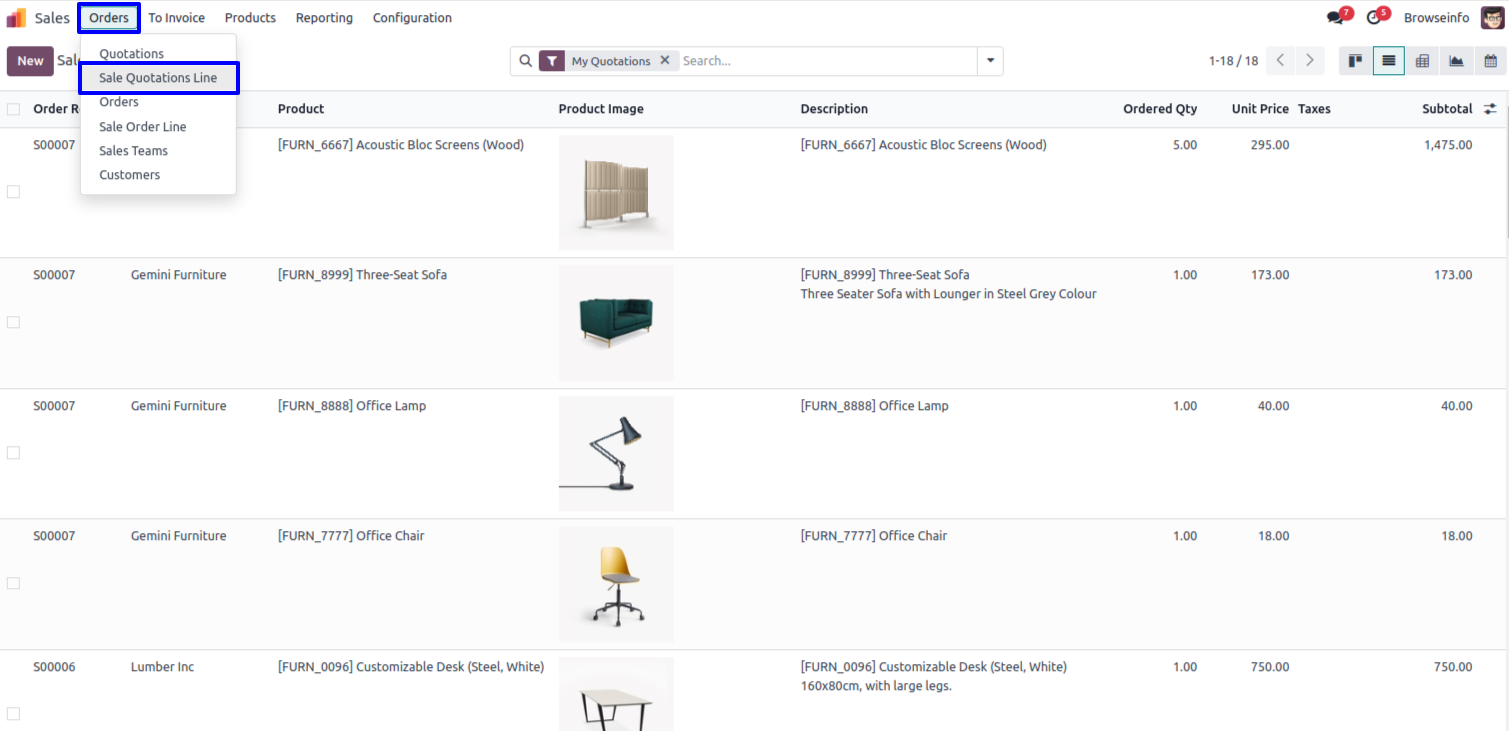Select the Office Lamp row checkbox

pyautogui.click(x=13, y=453)
